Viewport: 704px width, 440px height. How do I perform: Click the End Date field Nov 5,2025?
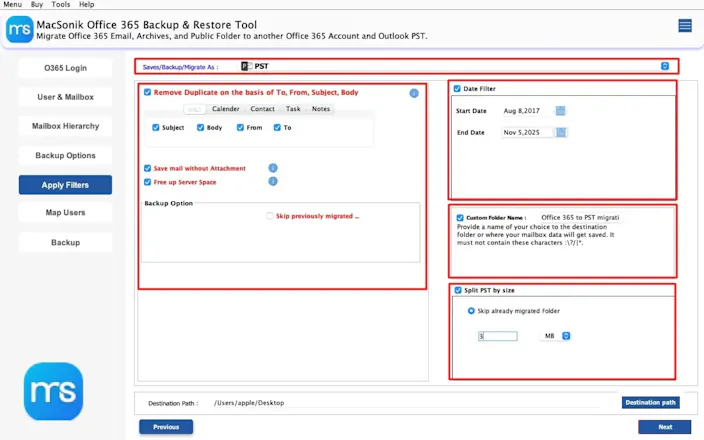[x=527, y=132]
